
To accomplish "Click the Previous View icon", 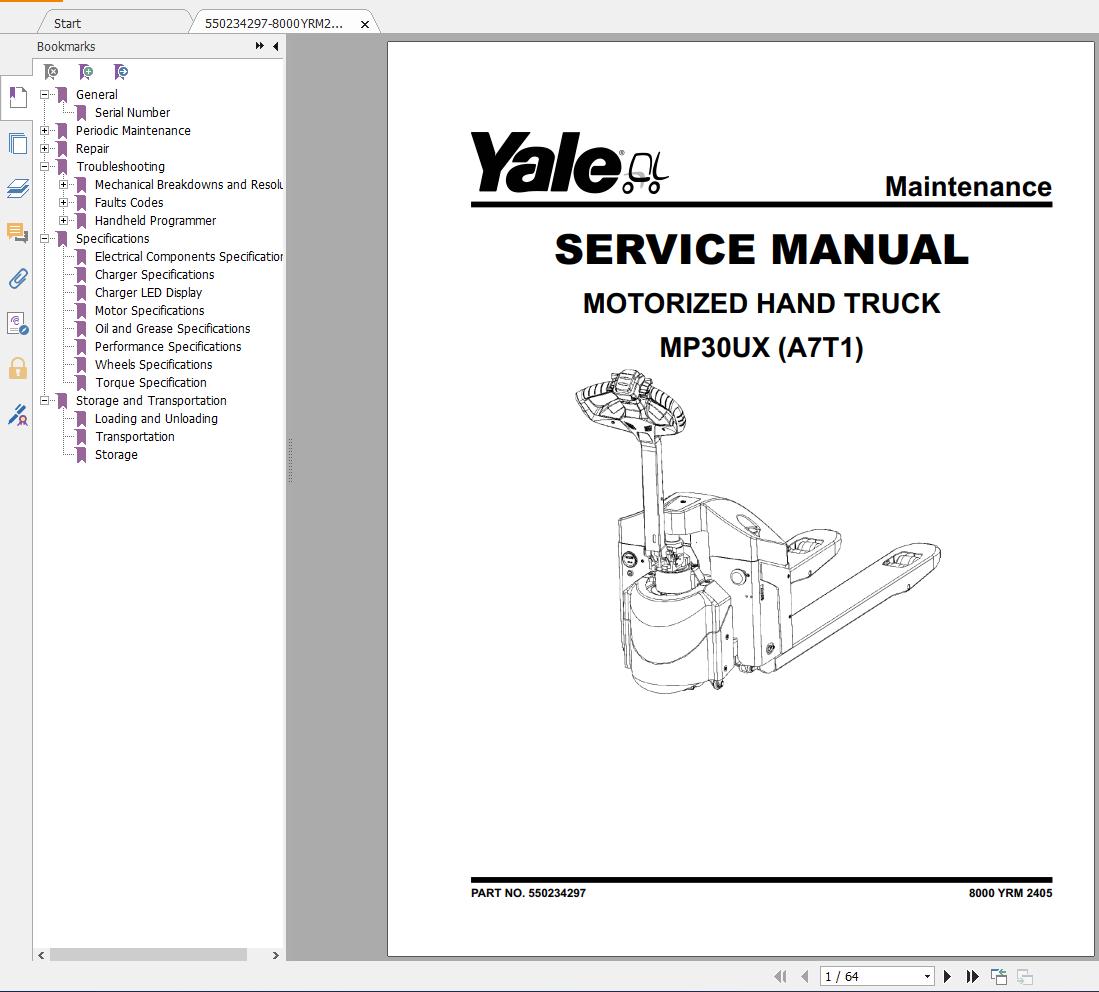I will pos(998,976).
